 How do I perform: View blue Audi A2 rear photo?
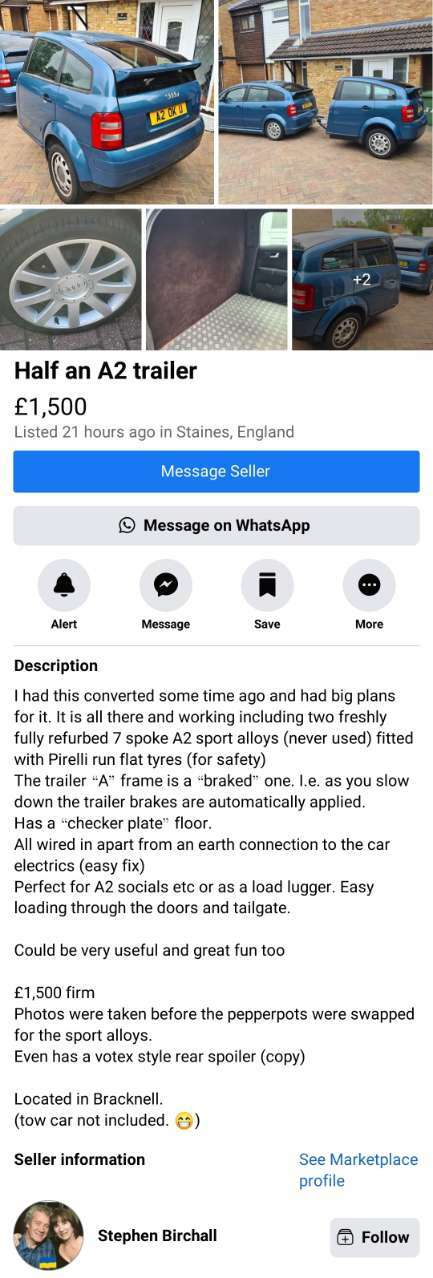tap(107, 102)
